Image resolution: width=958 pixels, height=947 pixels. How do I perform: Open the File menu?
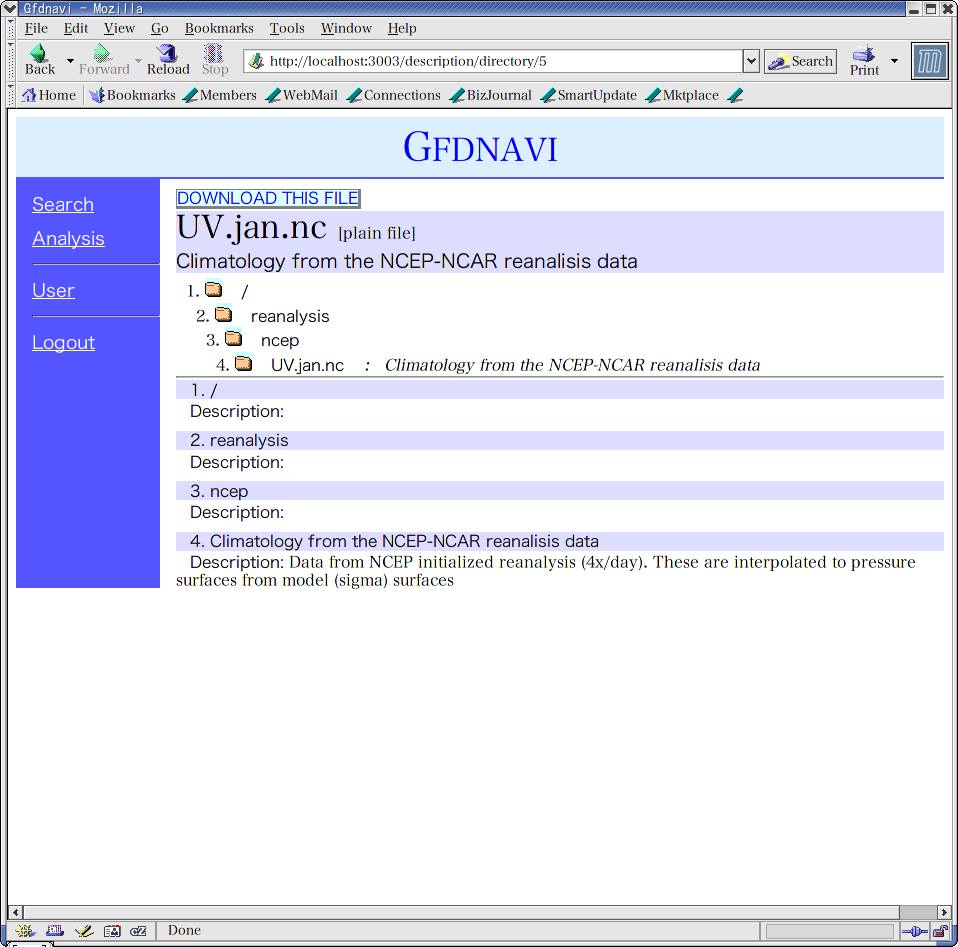36,28
